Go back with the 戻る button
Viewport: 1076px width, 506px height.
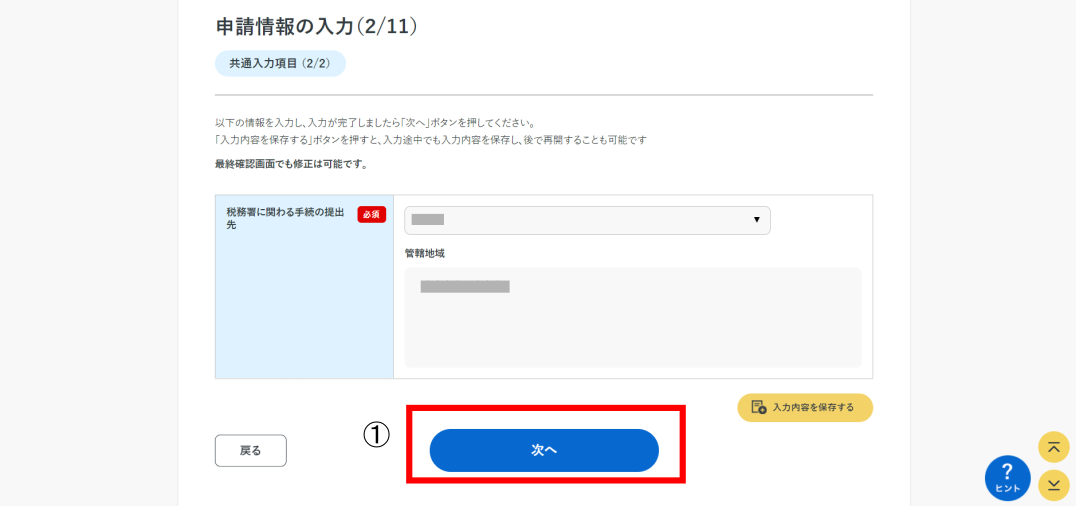[x=250, y=450]
